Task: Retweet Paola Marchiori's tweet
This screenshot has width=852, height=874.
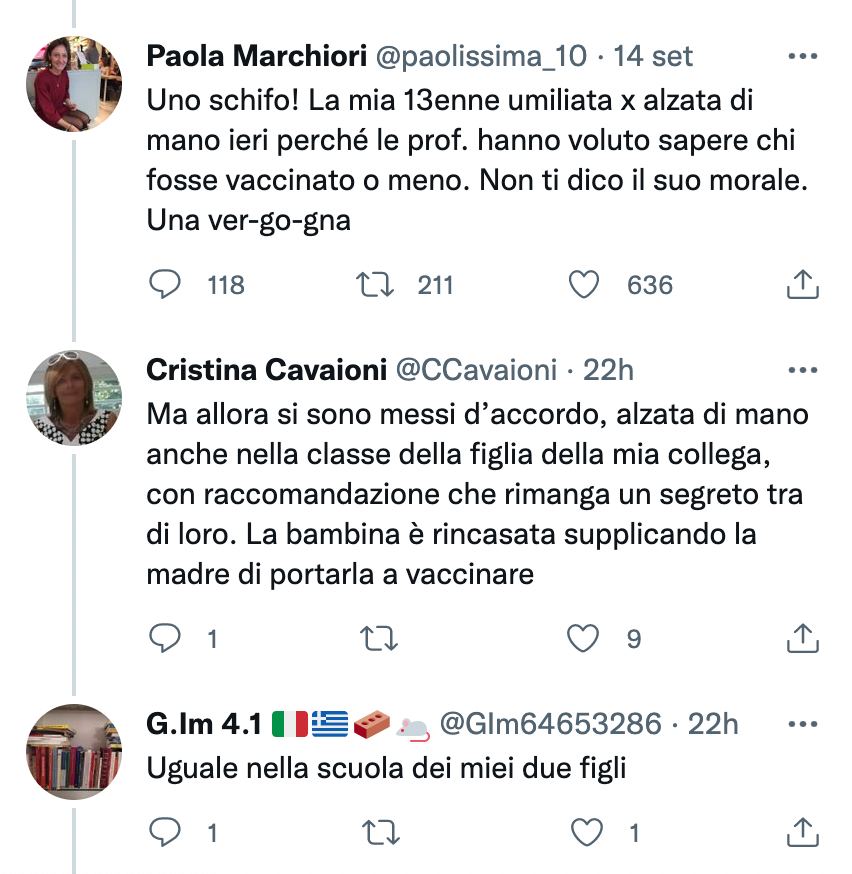Action: point(375,284)
